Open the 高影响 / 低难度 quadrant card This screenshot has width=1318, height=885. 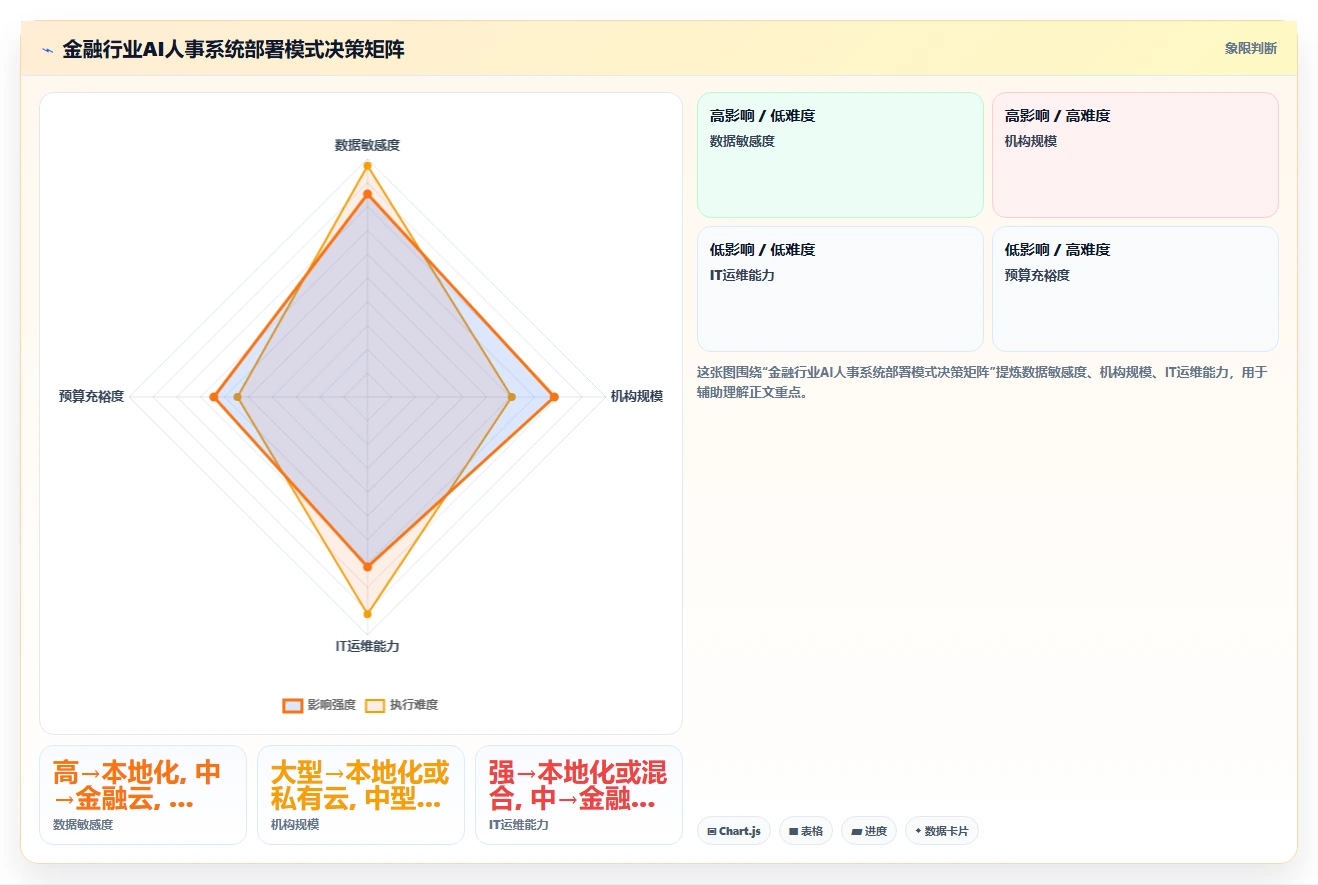pos(840,155)
